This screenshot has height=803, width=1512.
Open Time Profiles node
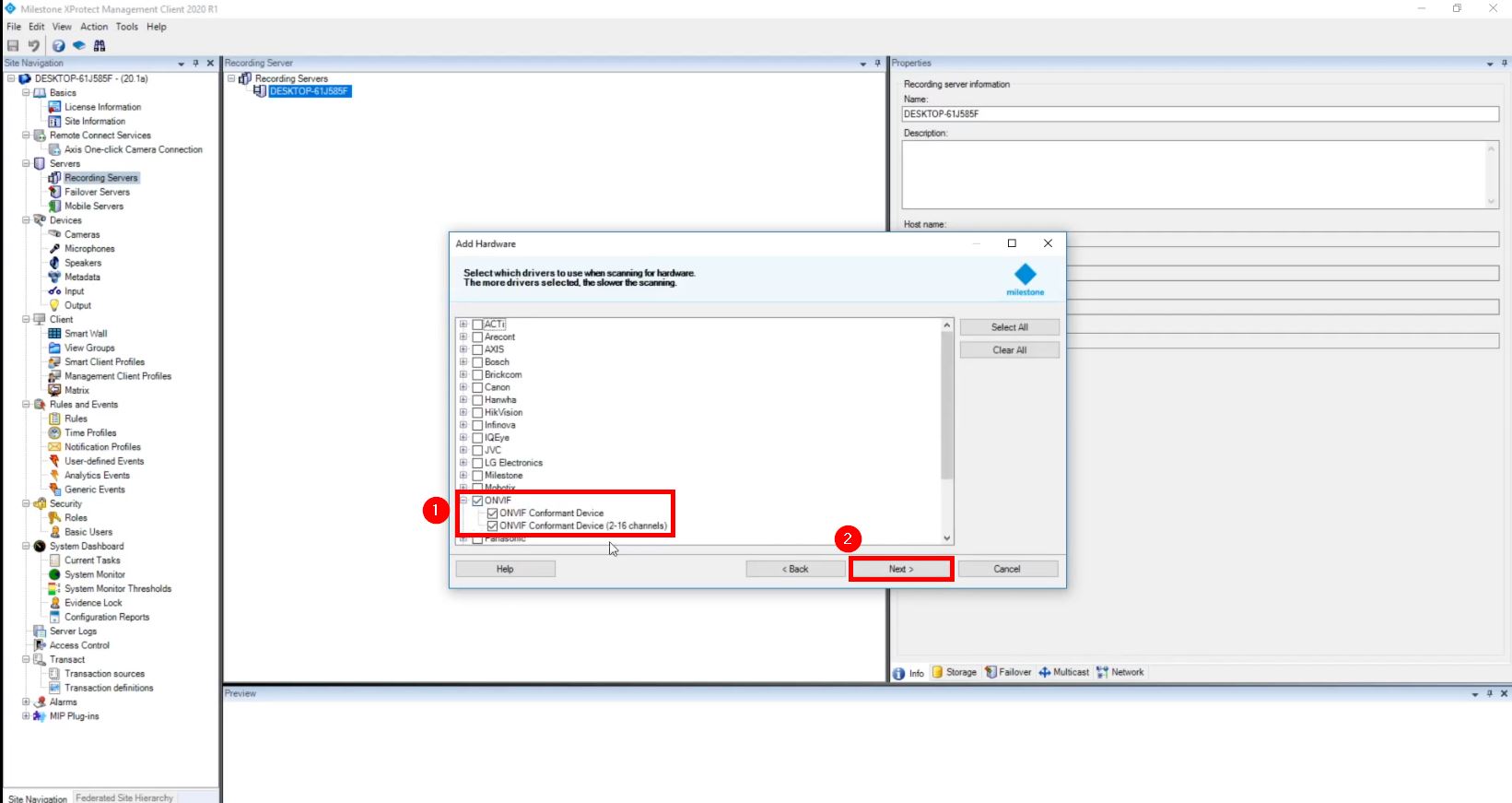(90, 432)
